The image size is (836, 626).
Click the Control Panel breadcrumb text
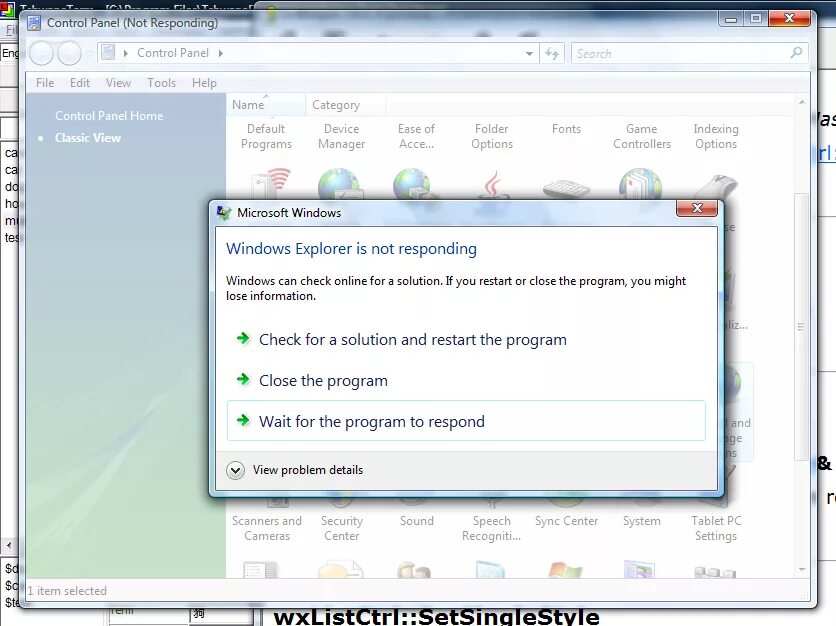click(173, 53)
